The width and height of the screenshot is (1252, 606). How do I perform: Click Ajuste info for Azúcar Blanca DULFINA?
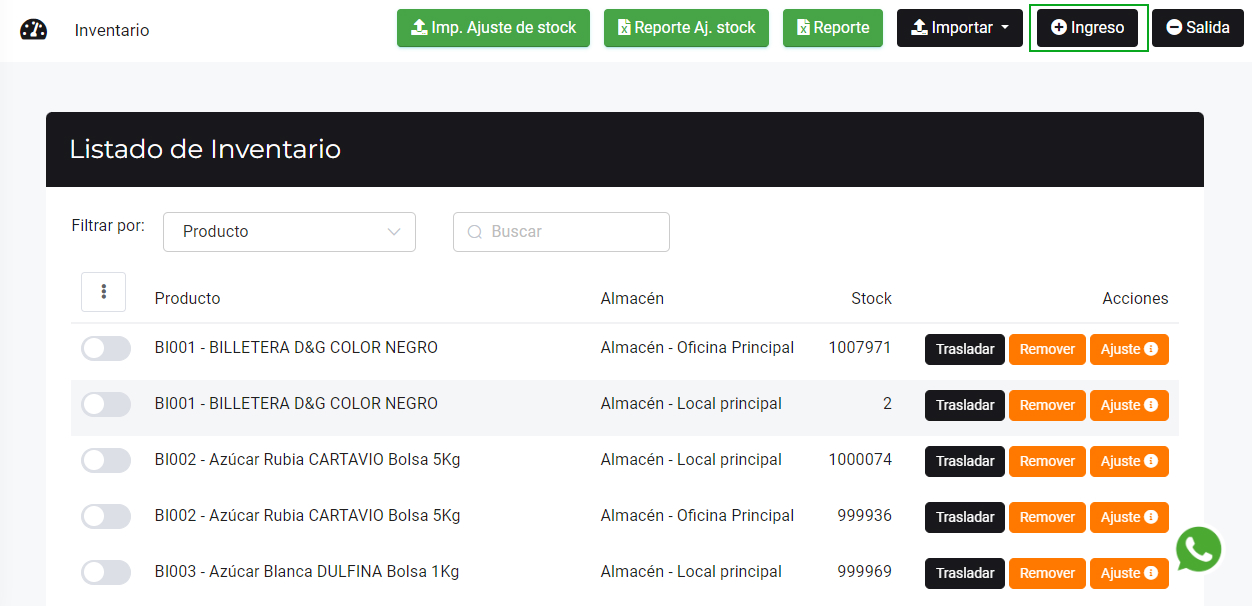[1128, 573]
